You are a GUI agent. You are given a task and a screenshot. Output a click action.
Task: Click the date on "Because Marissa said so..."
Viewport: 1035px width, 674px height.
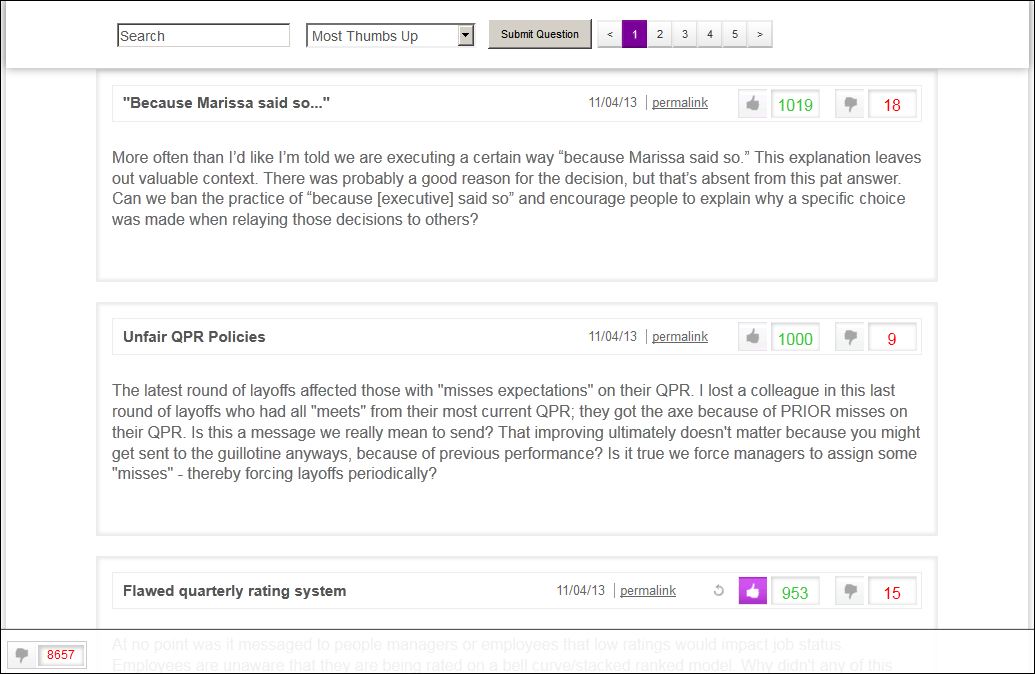pos(613,103)
